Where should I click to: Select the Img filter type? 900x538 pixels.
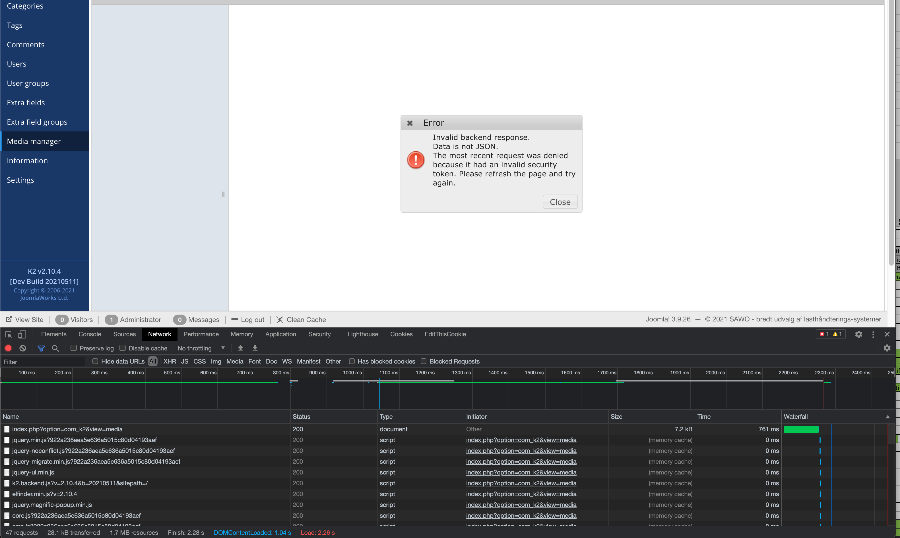click(216, 361)
